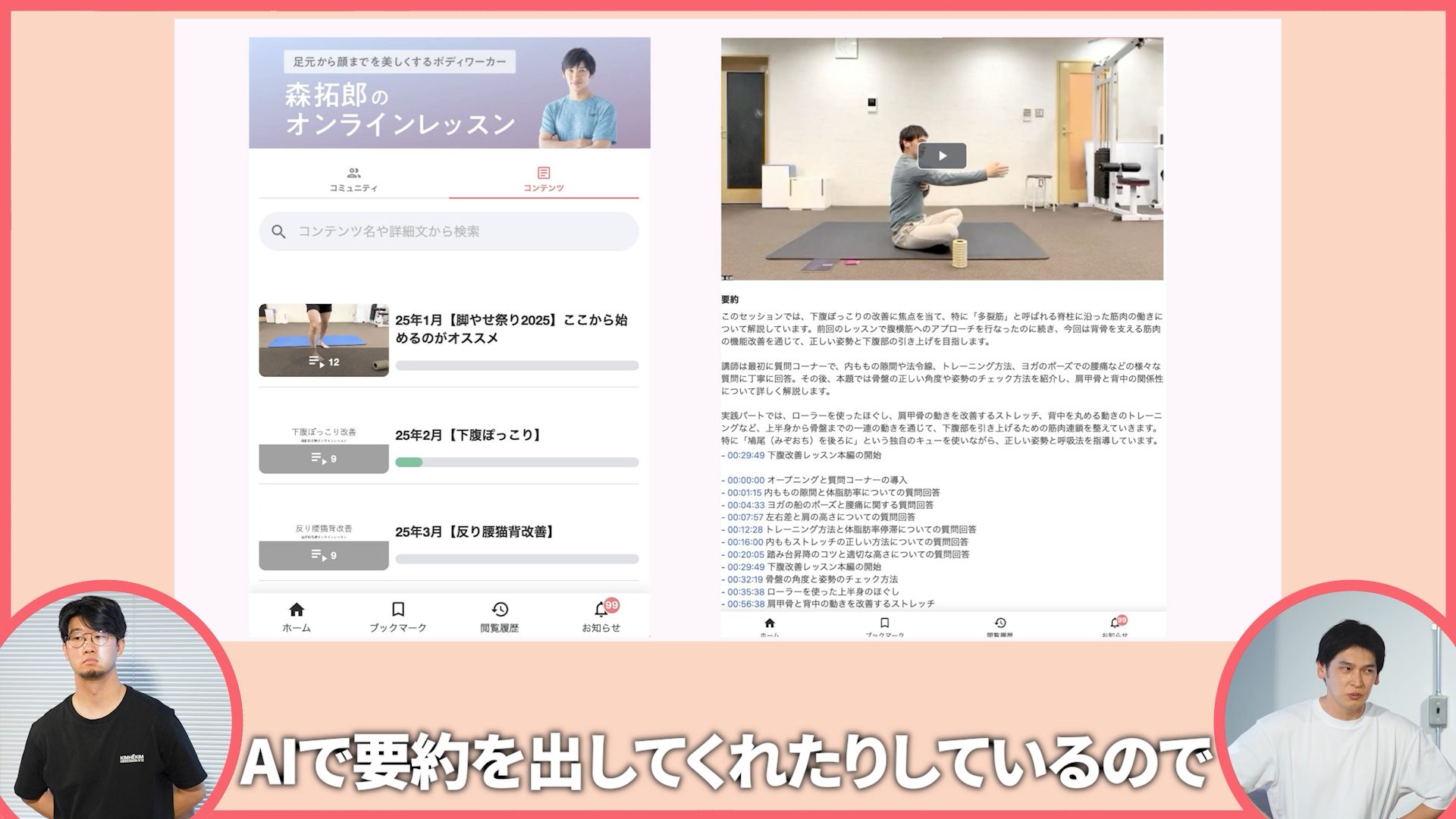Image resolution: width=1456 pixels, height=819 pixels.
Task: Click playlist icon on 脚やせ祭り thumbnail
Action: point(317,362)
